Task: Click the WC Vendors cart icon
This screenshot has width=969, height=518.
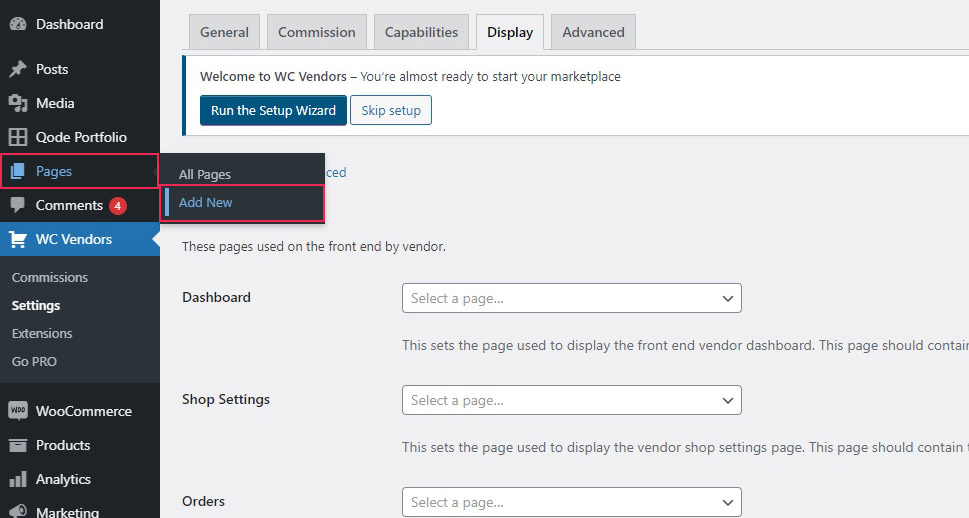Action: tap(18, 239)
